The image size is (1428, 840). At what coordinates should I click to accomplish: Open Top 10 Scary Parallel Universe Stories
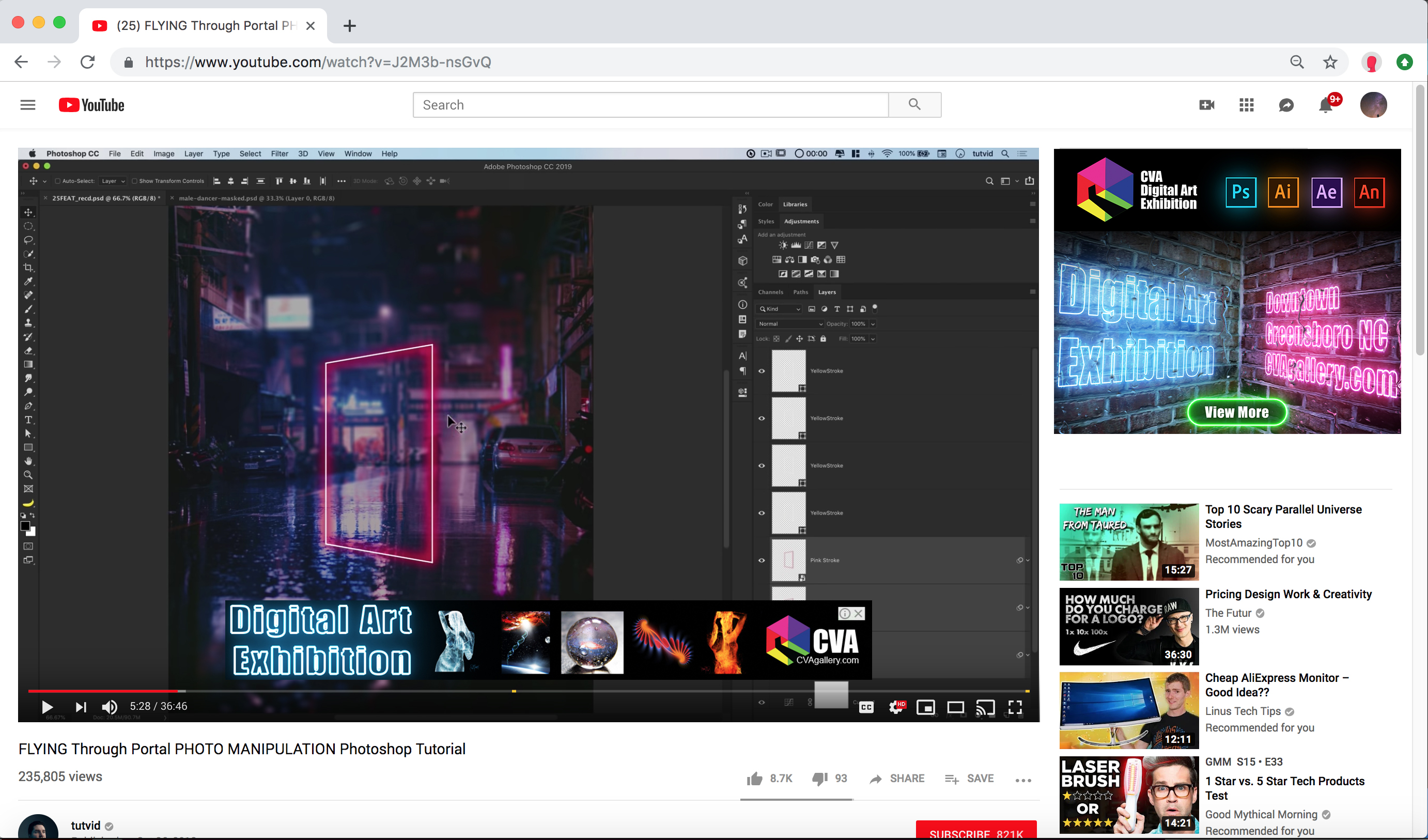point(1283,517)
